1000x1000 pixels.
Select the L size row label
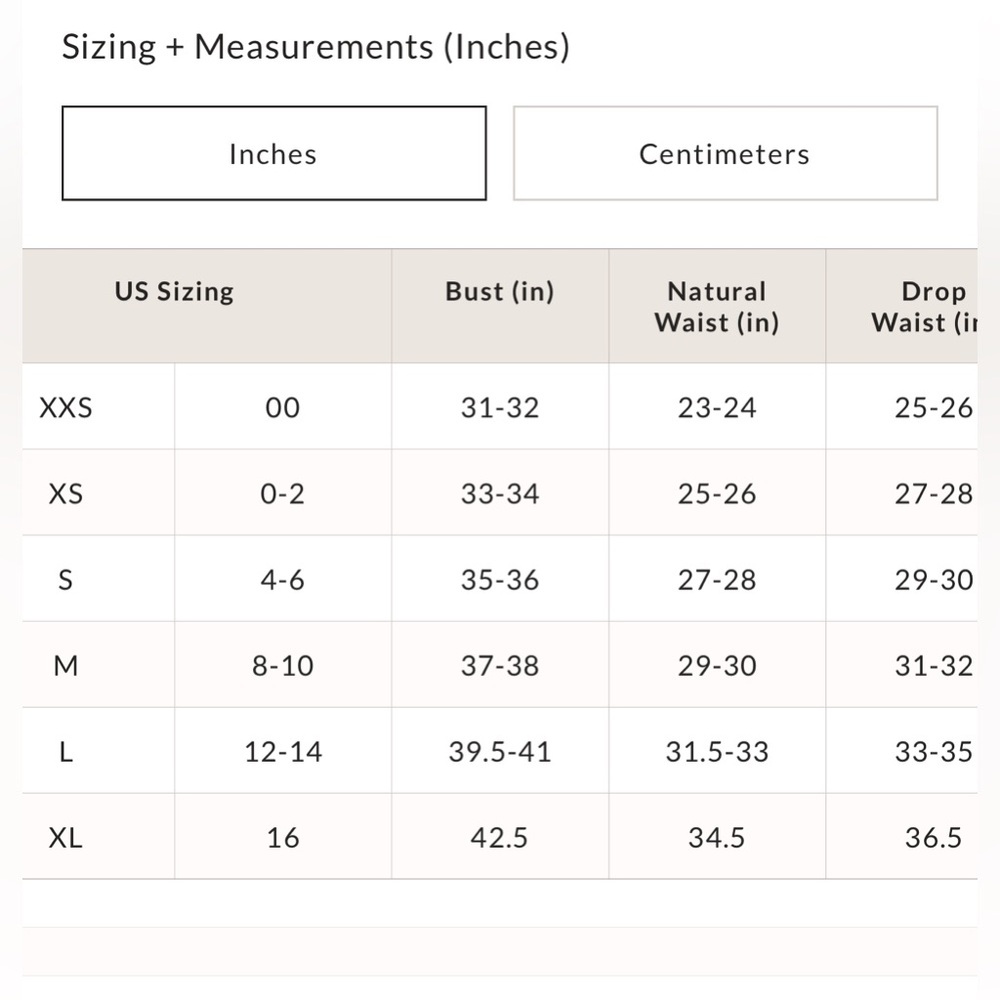point(66,752)
